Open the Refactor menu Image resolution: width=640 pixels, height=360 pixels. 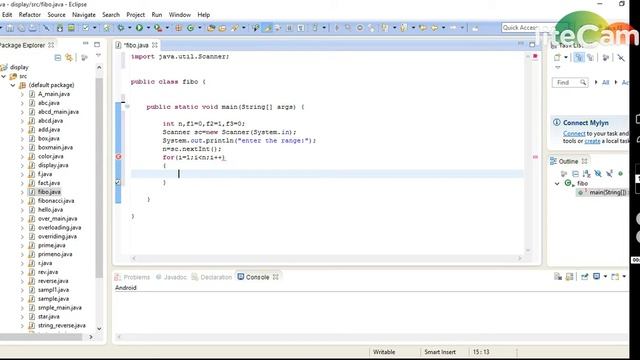click(x=30, y=15)
